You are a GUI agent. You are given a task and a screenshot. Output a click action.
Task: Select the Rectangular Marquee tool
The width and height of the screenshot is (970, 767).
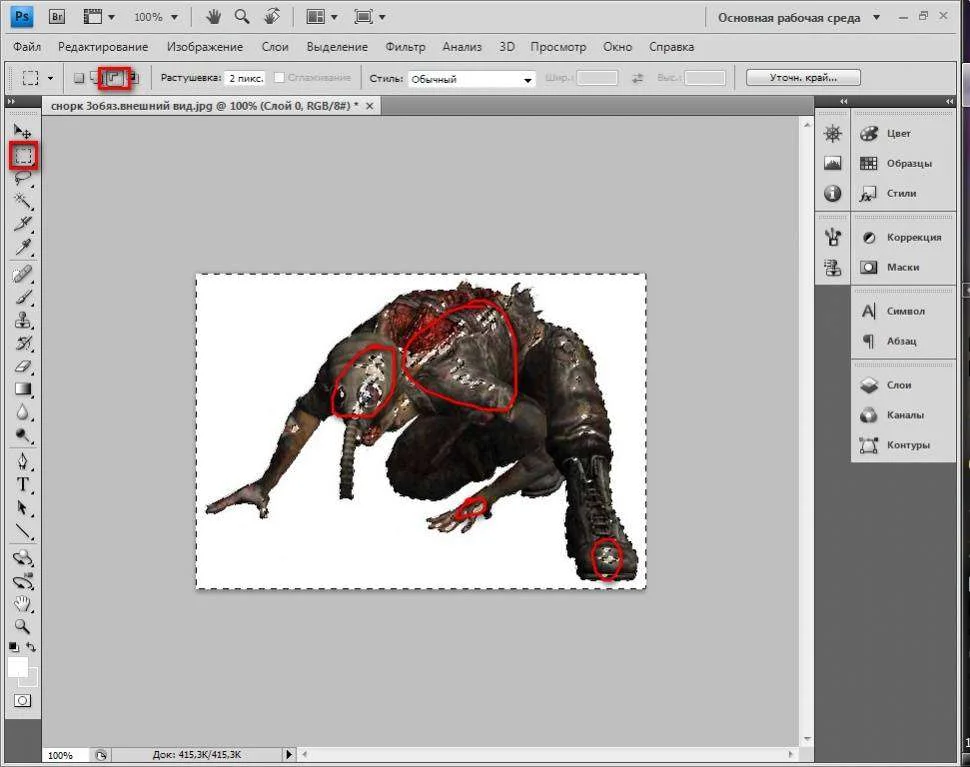[23, 156]
